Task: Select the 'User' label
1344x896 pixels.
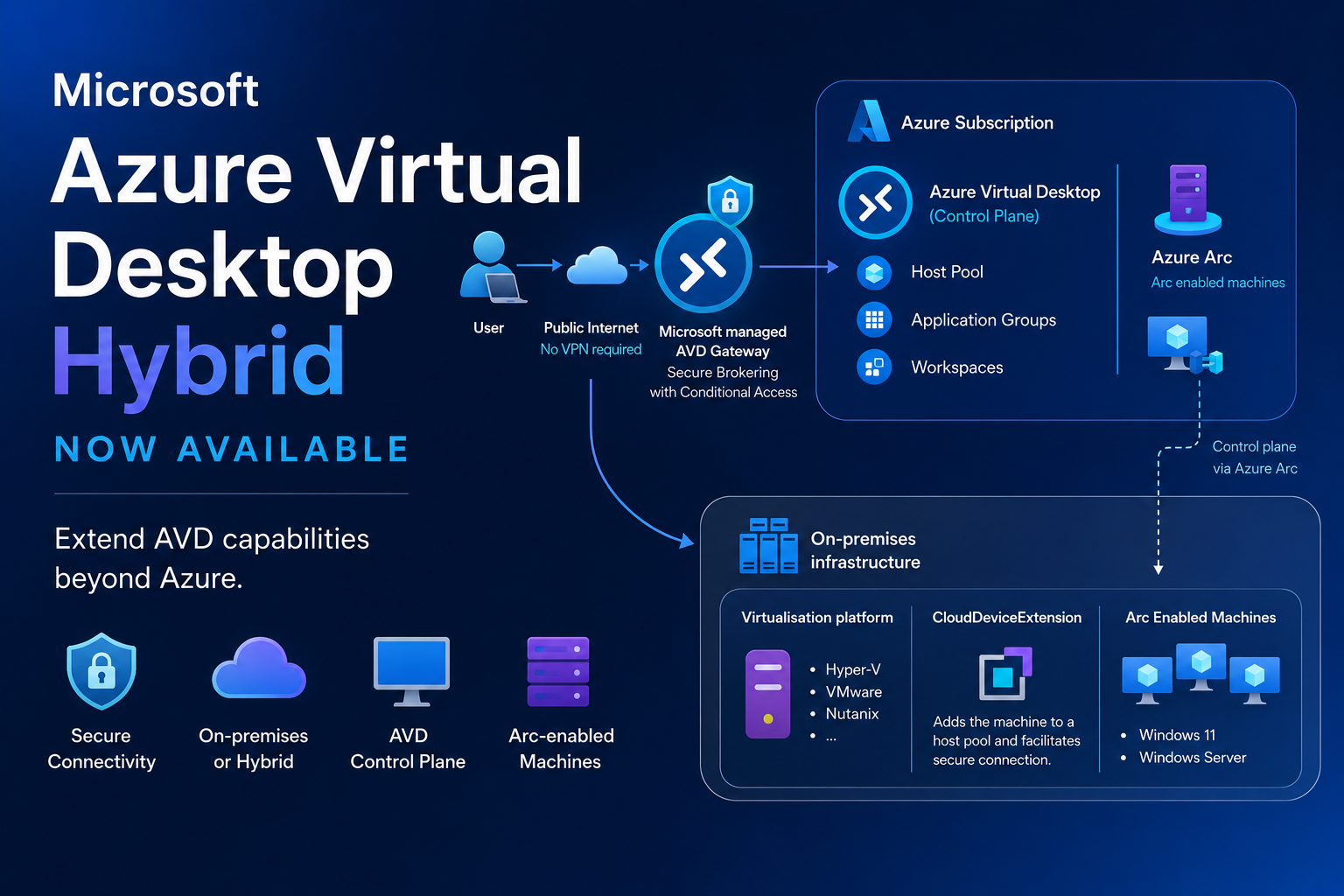Action: 488,328
